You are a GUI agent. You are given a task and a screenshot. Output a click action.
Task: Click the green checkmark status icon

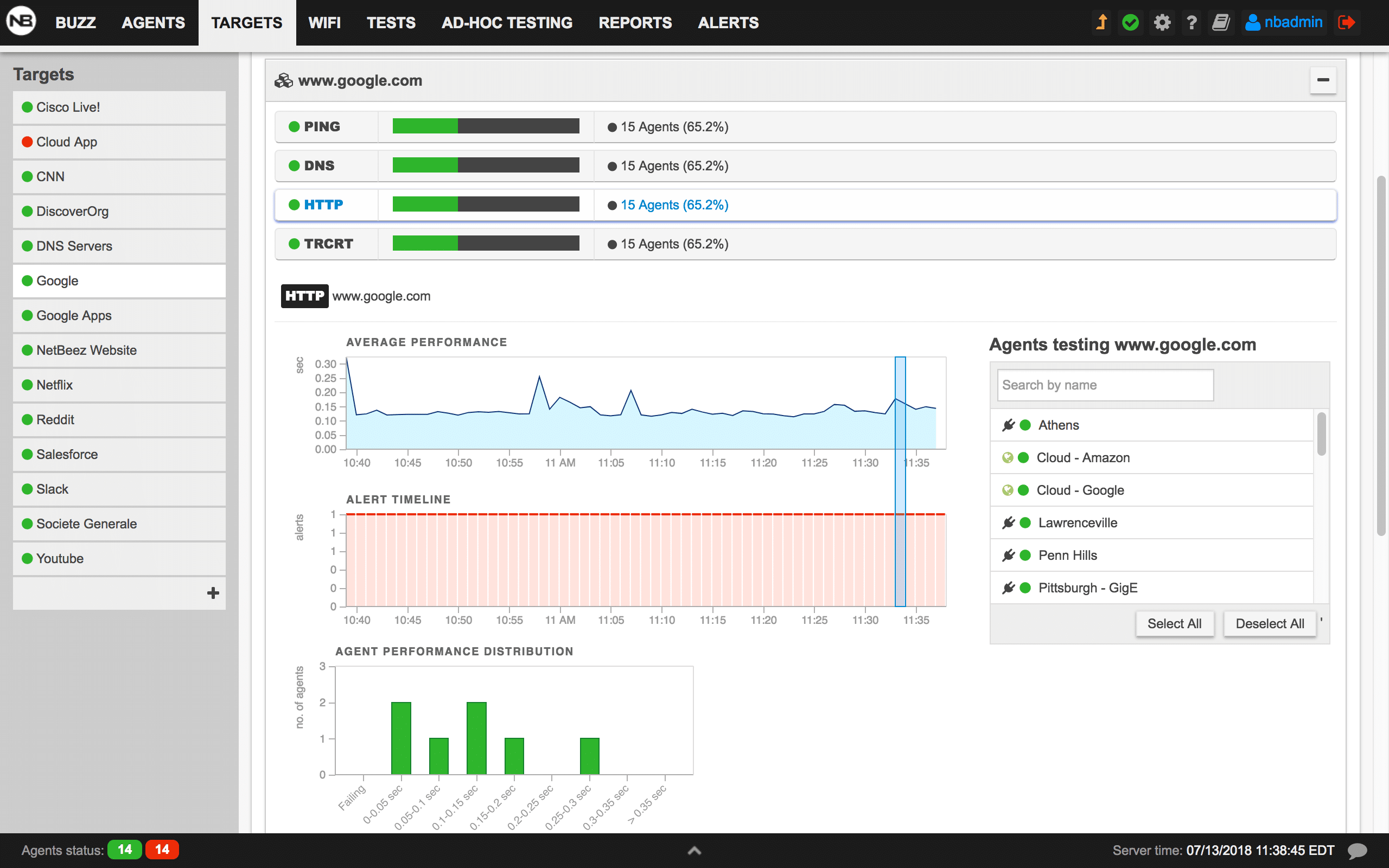pyautogui.click(x=1131, y=22)
